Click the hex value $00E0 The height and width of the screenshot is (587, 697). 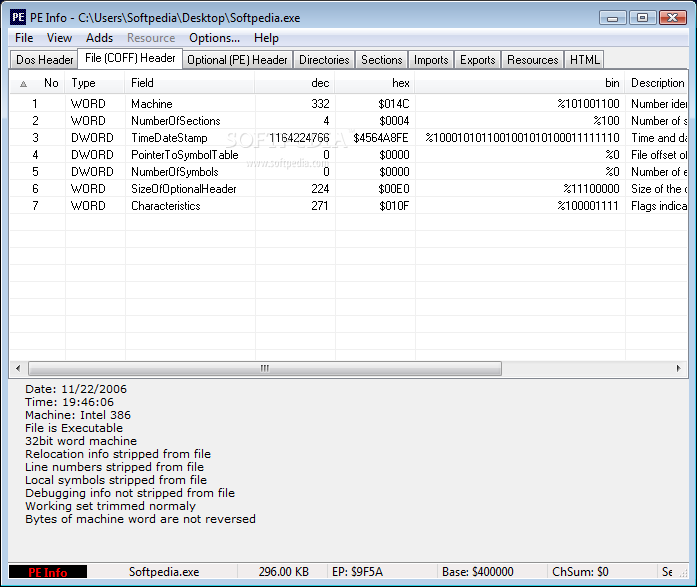393,189
